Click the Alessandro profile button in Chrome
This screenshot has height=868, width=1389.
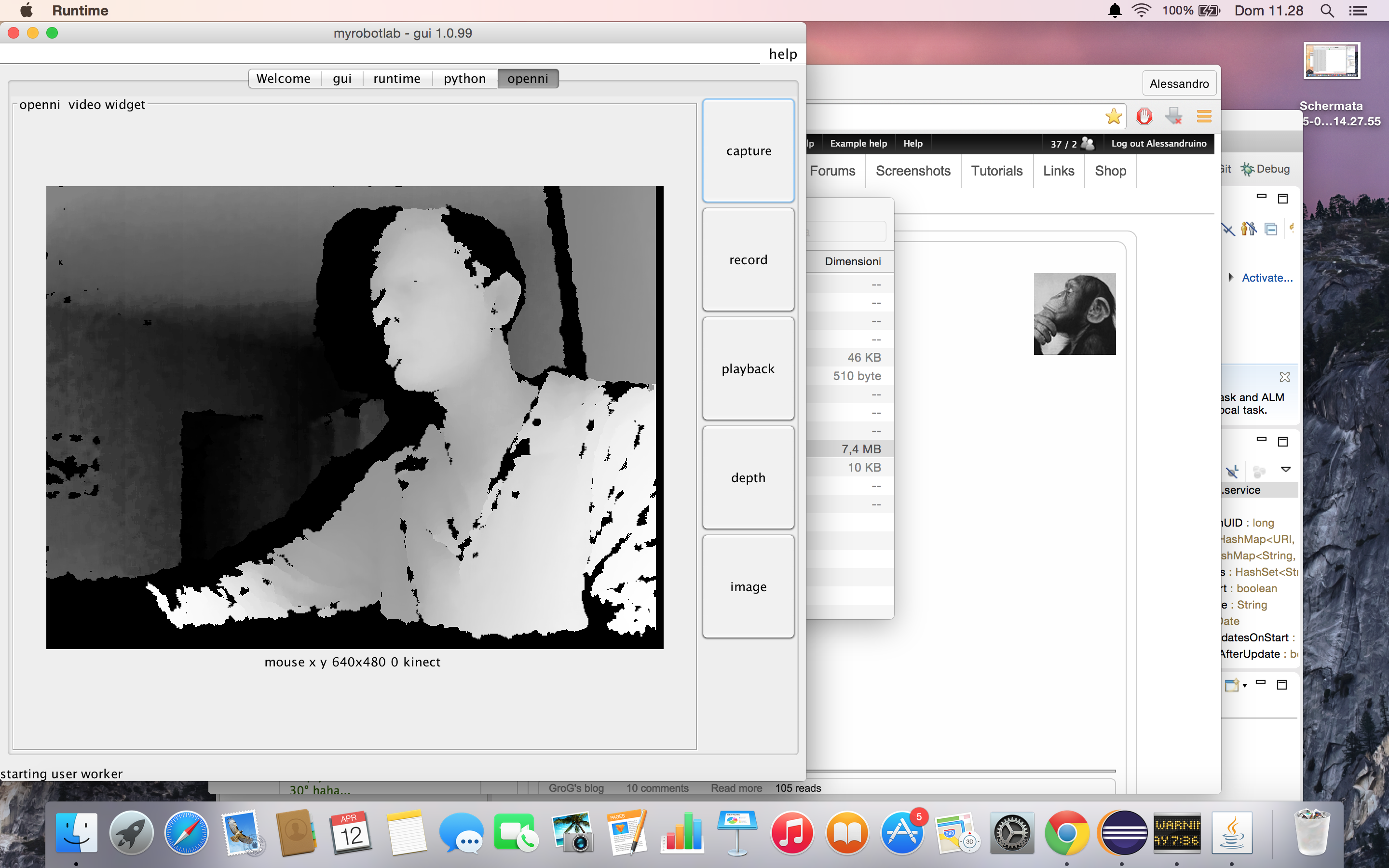pos(1179,84)
